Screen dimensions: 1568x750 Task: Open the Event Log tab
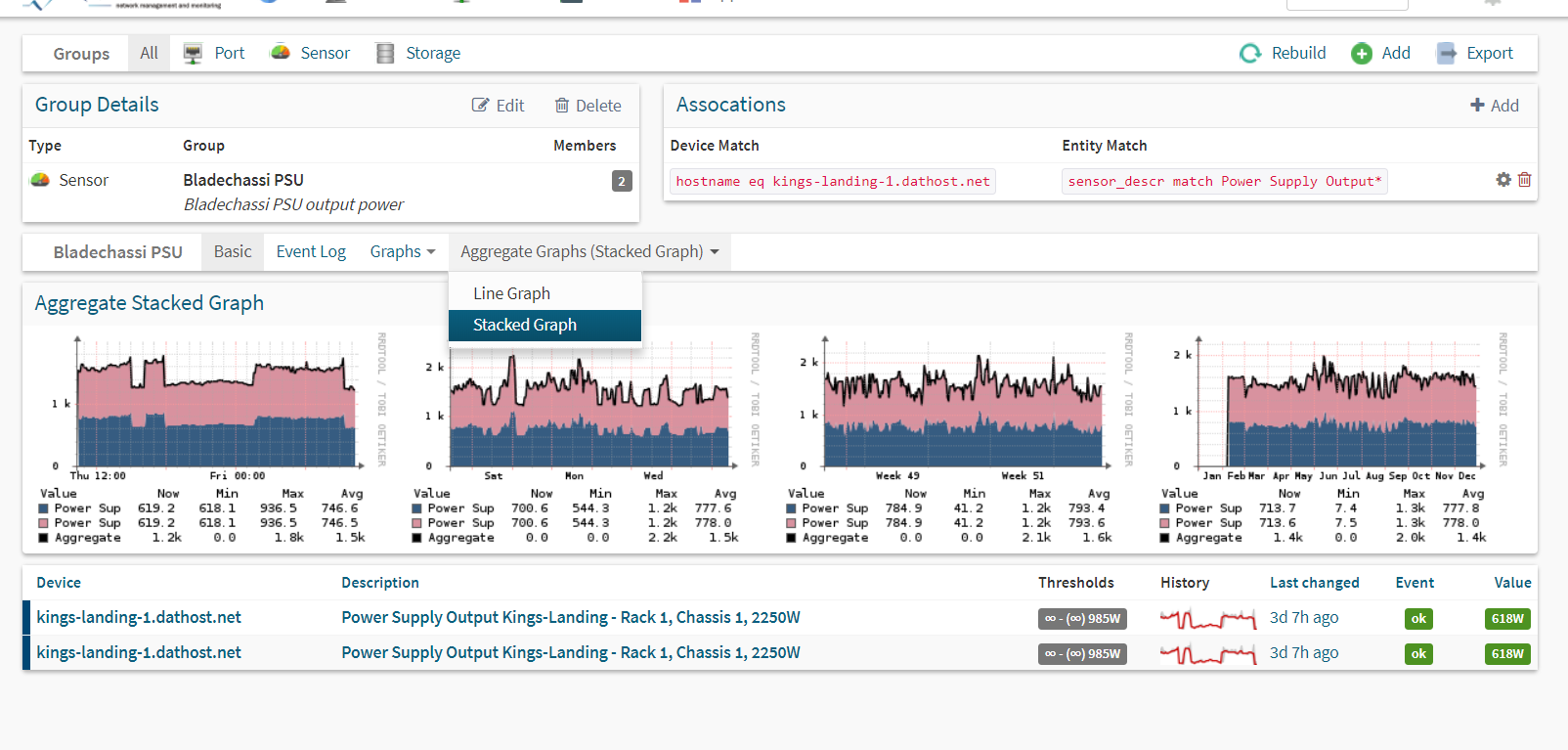pyautogui.click(x=311, y=251)
